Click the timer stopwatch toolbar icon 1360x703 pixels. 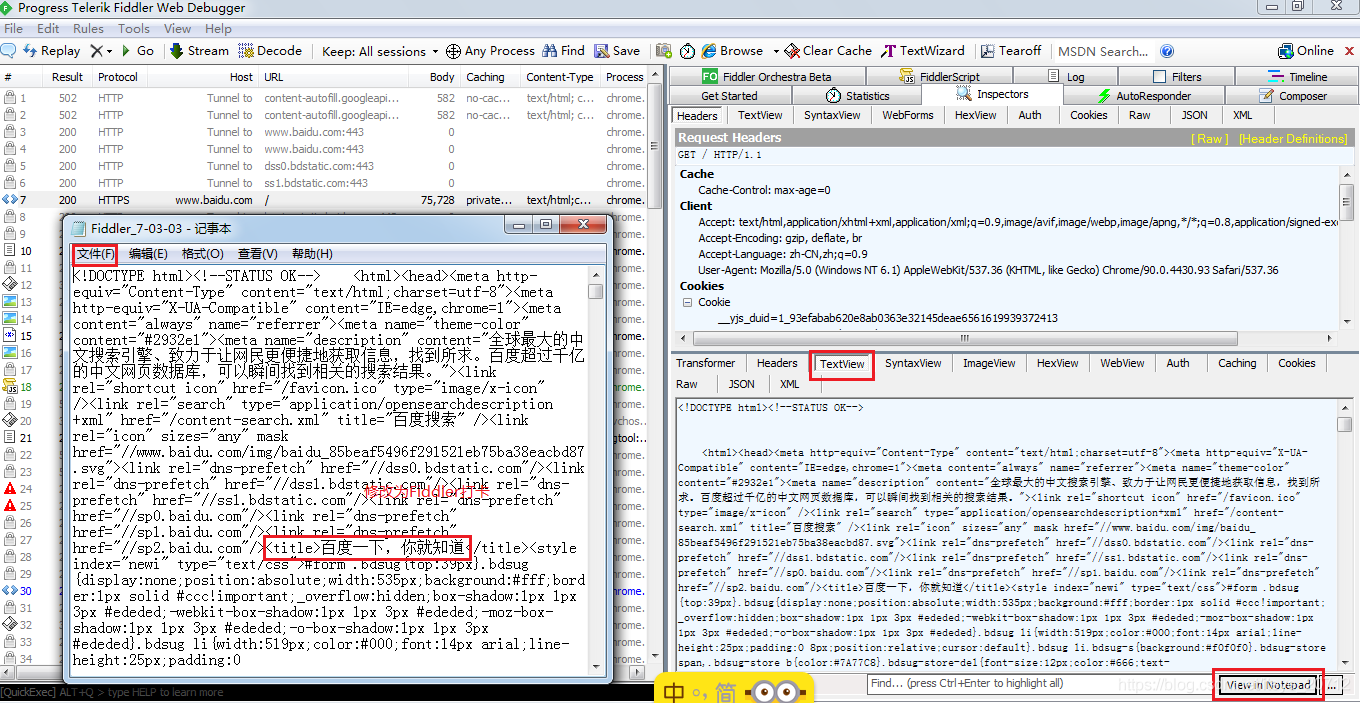click(687, 51)
